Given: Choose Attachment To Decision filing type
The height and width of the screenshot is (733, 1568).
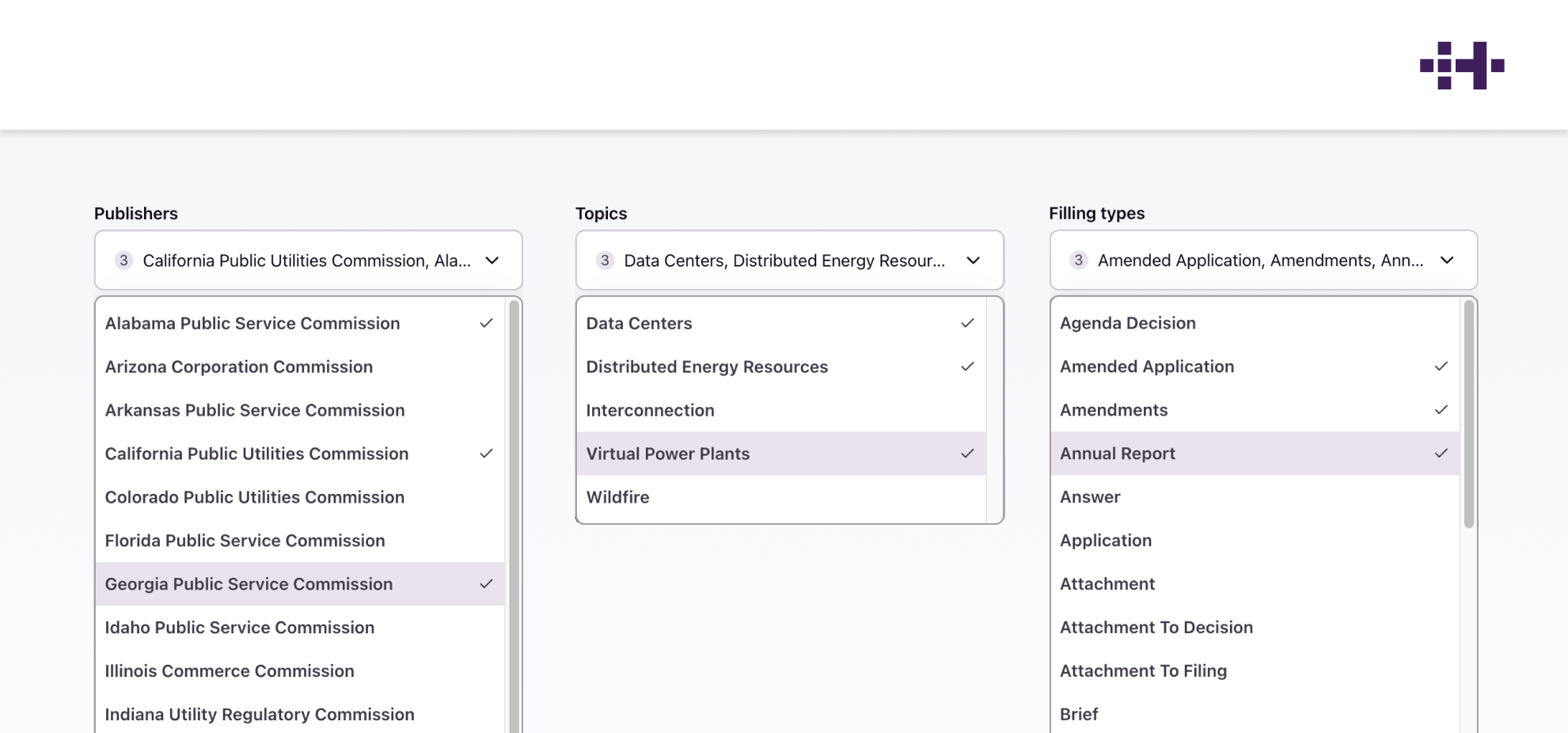Looking at the screenshot, I should coord(1255,628).
